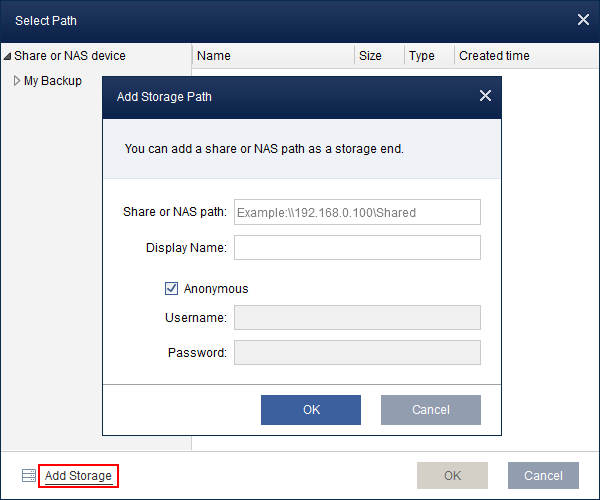Select the My Backup tree item
Image resolution: width=600 pixels, height=500 pixels.
[x=53, y=81]
